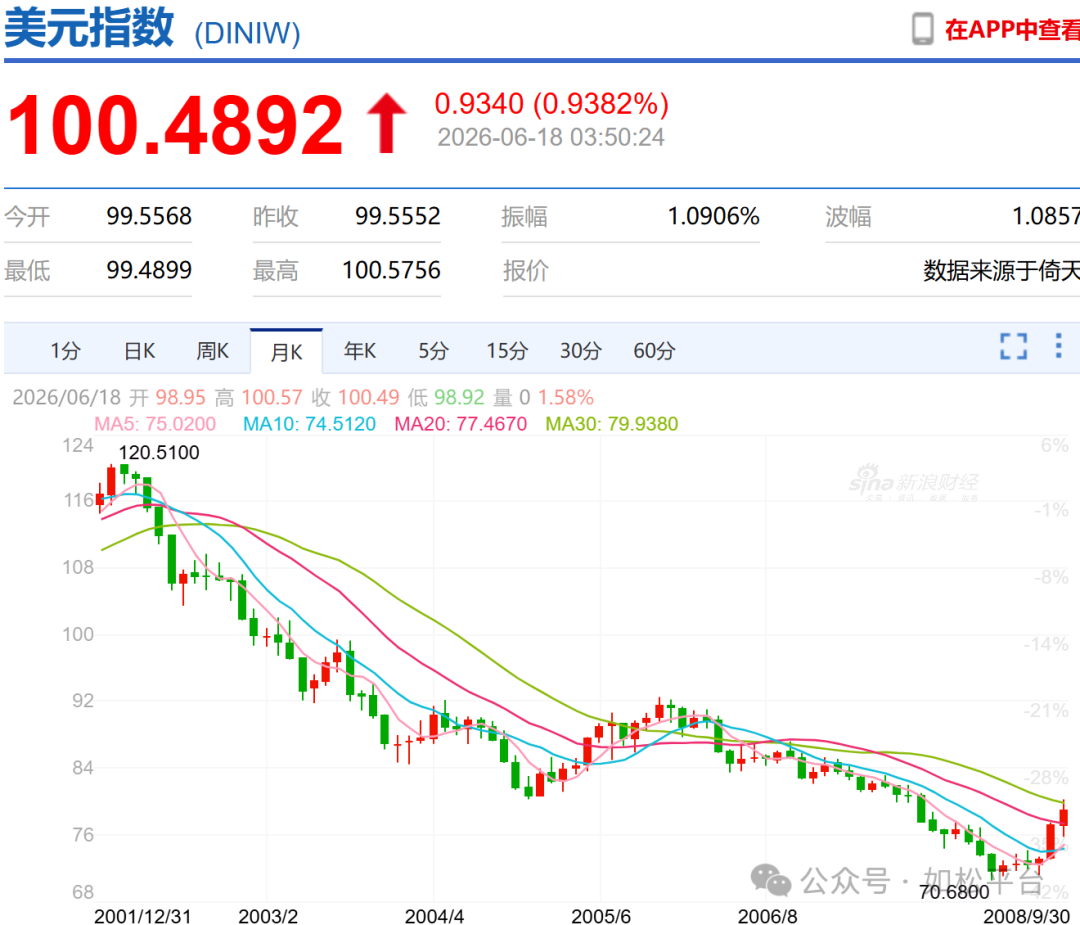This screenshot has width=1080, height=925.
Task: Click the red up arrow indicator
Action: 386,123
